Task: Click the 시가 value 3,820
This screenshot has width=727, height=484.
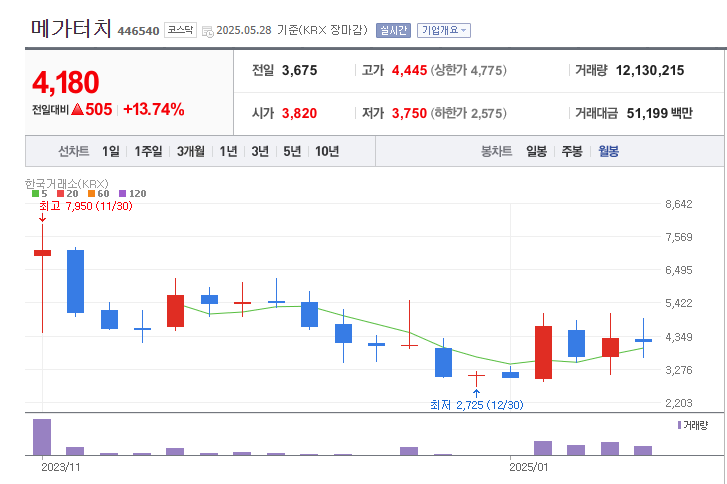Action: tap(300, 113)
